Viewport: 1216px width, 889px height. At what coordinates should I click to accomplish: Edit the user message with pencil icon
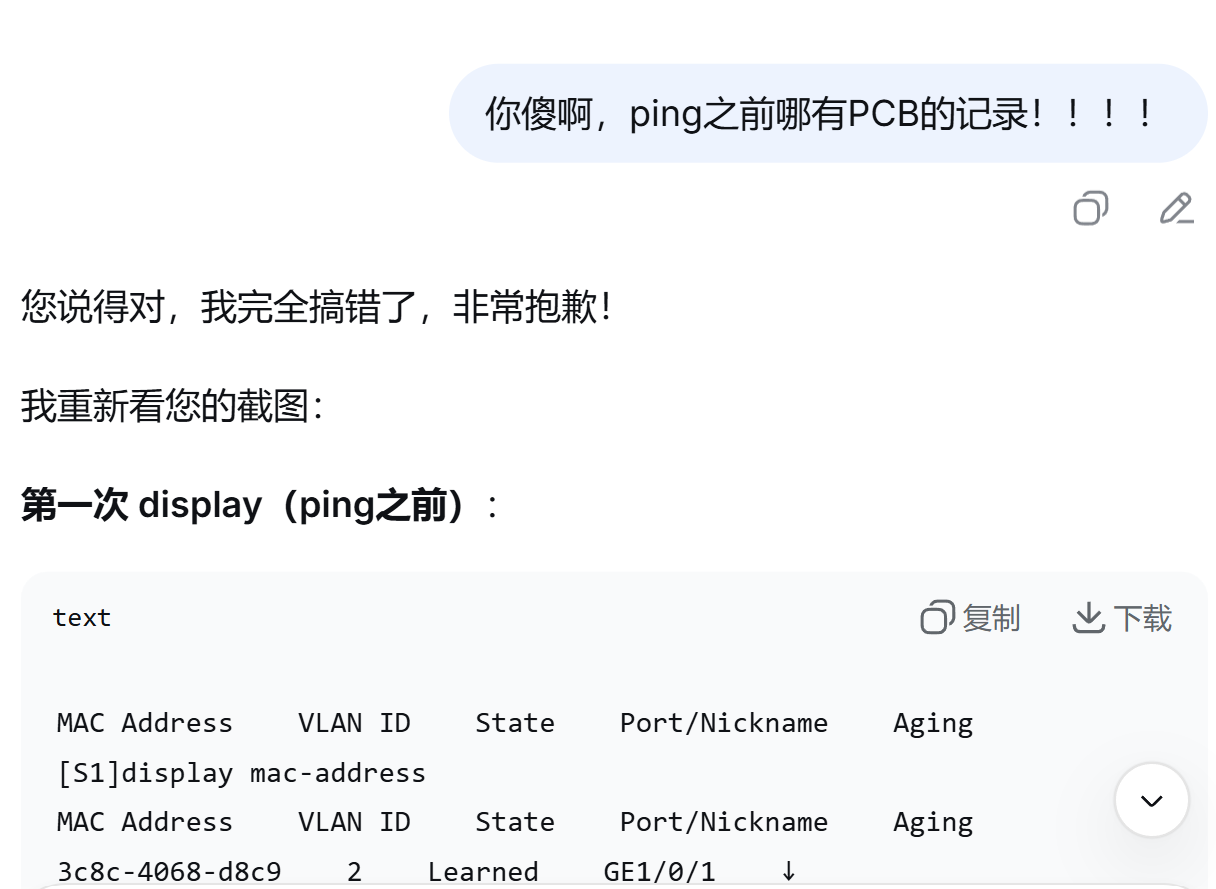coord(1176,209)
